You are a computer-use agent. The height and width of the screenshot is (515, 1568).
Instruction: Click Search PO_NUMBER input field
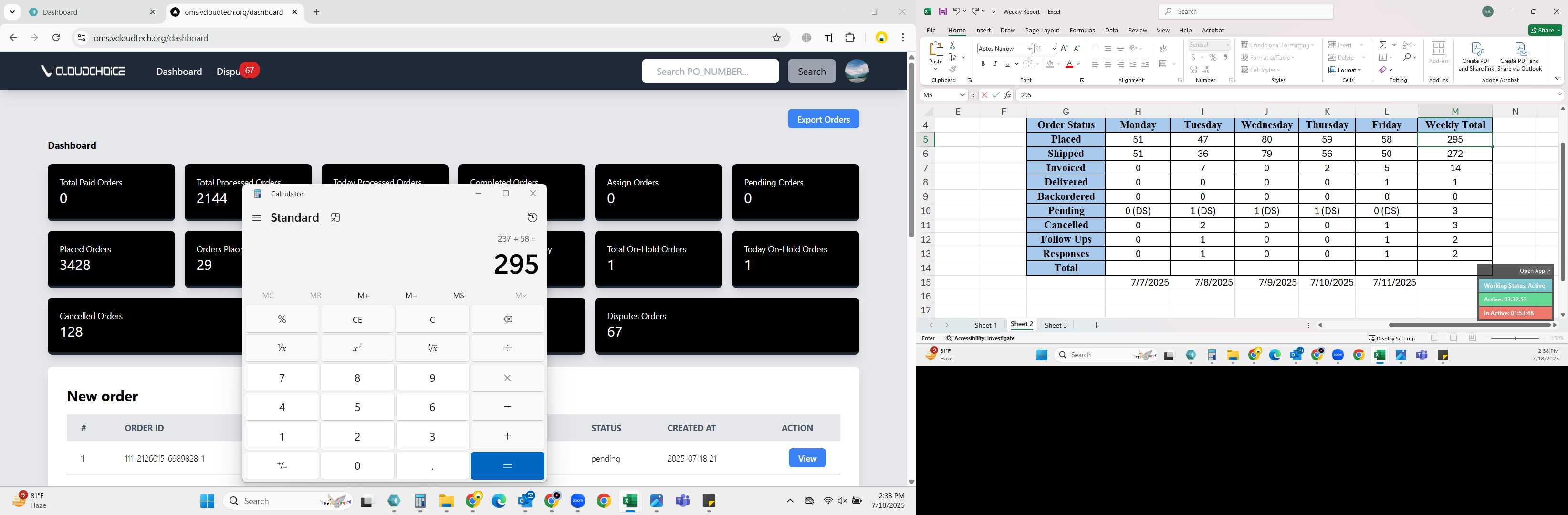coord(710,71)
